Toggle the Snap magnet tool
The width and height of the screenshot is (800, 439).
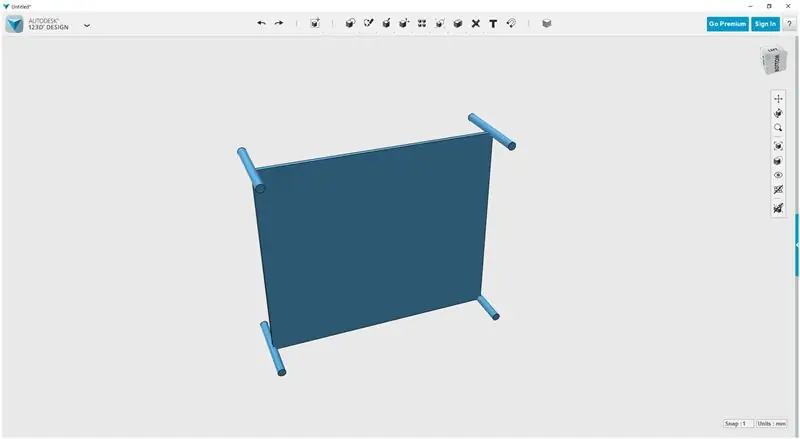(511, 23)
